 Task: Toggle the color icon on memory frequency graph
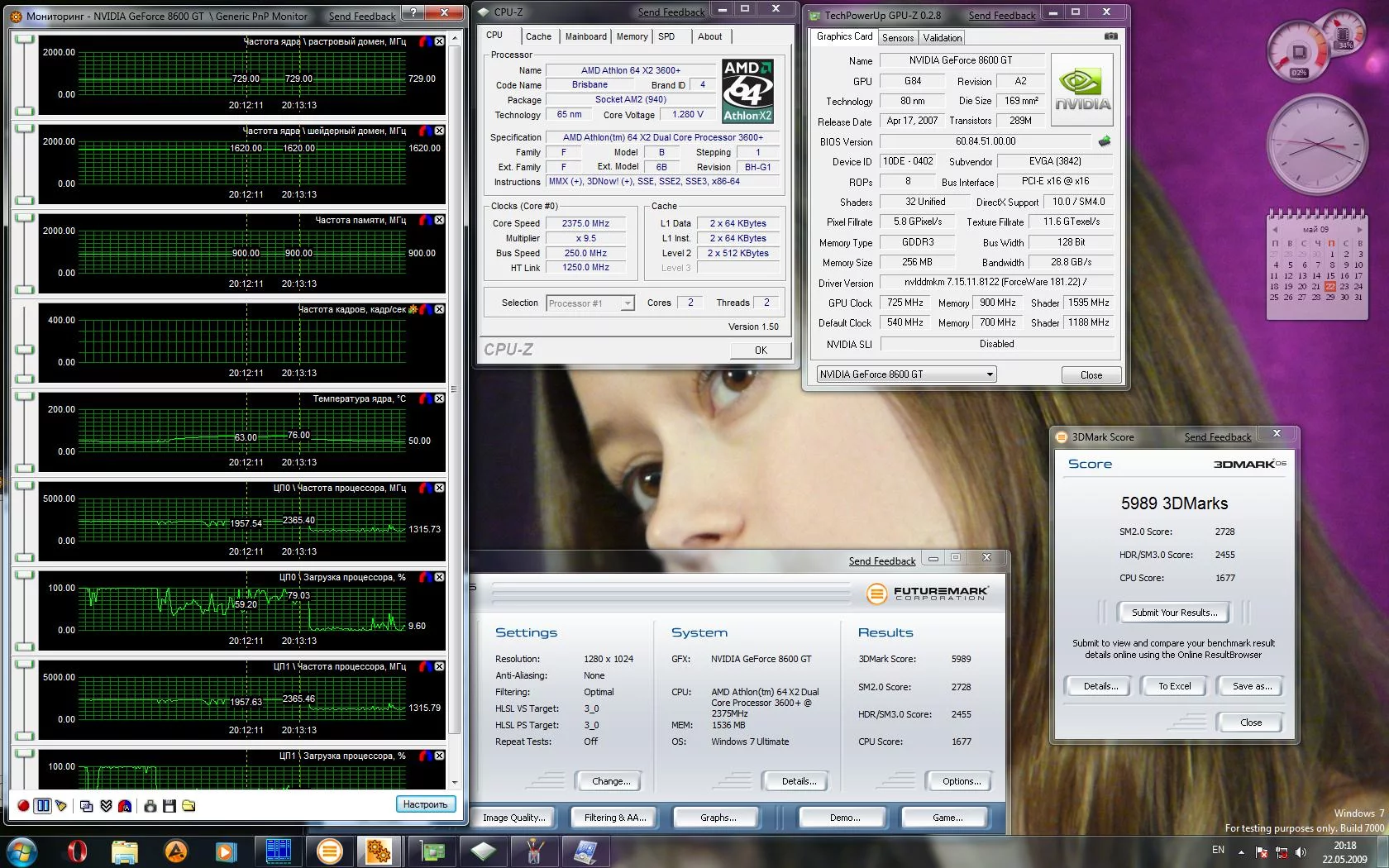pyautogui.click(x=425, y=220)
